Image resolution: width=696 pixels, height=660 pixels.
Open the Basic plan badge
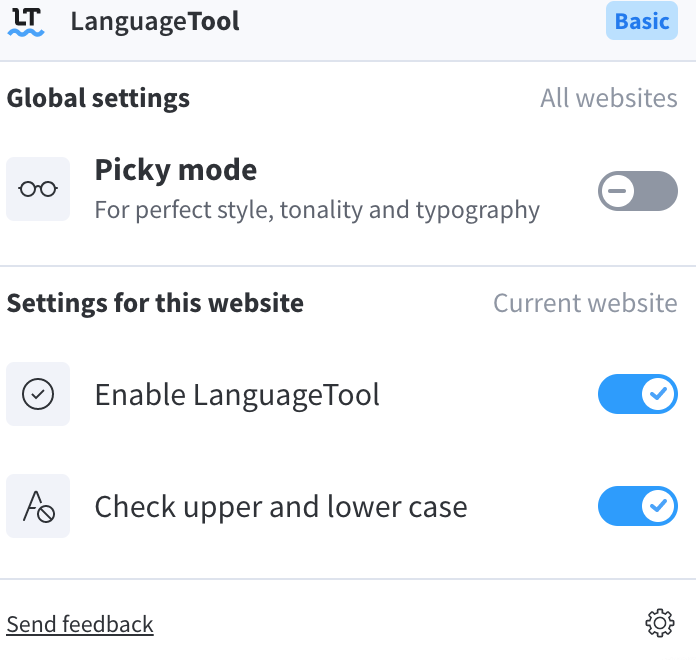point(641,21)
